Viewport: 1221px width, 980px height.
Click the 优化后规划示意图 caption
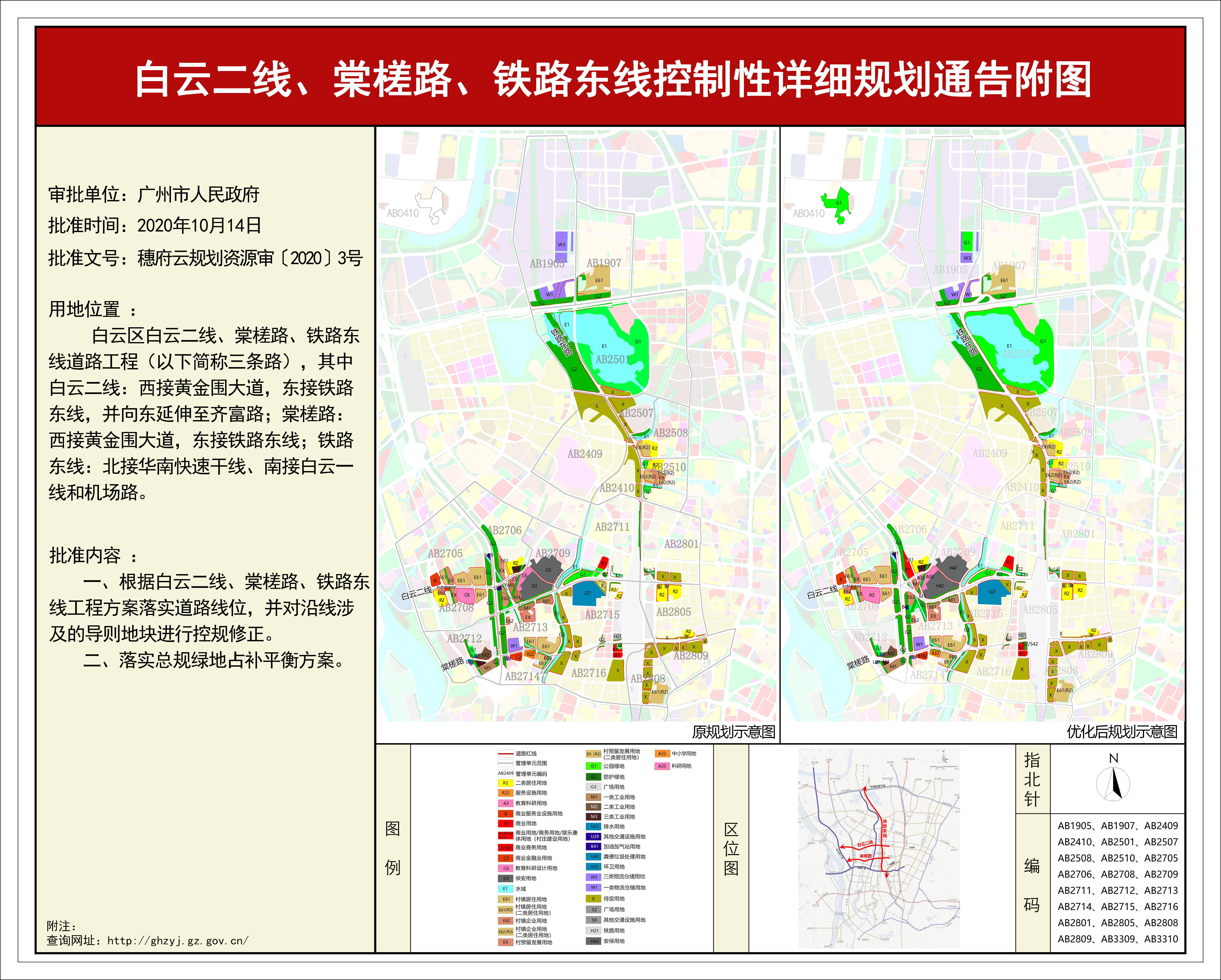[x=1122, y=732]
